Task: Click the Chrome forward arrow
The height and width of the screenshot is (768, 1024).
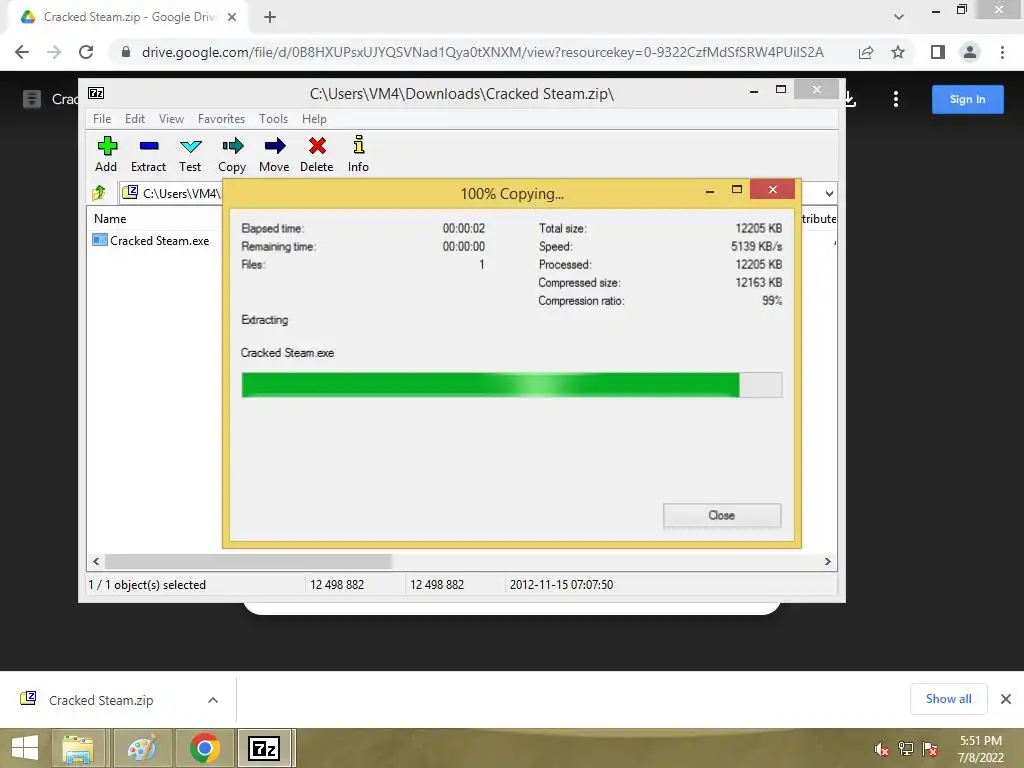Action: 54,52
